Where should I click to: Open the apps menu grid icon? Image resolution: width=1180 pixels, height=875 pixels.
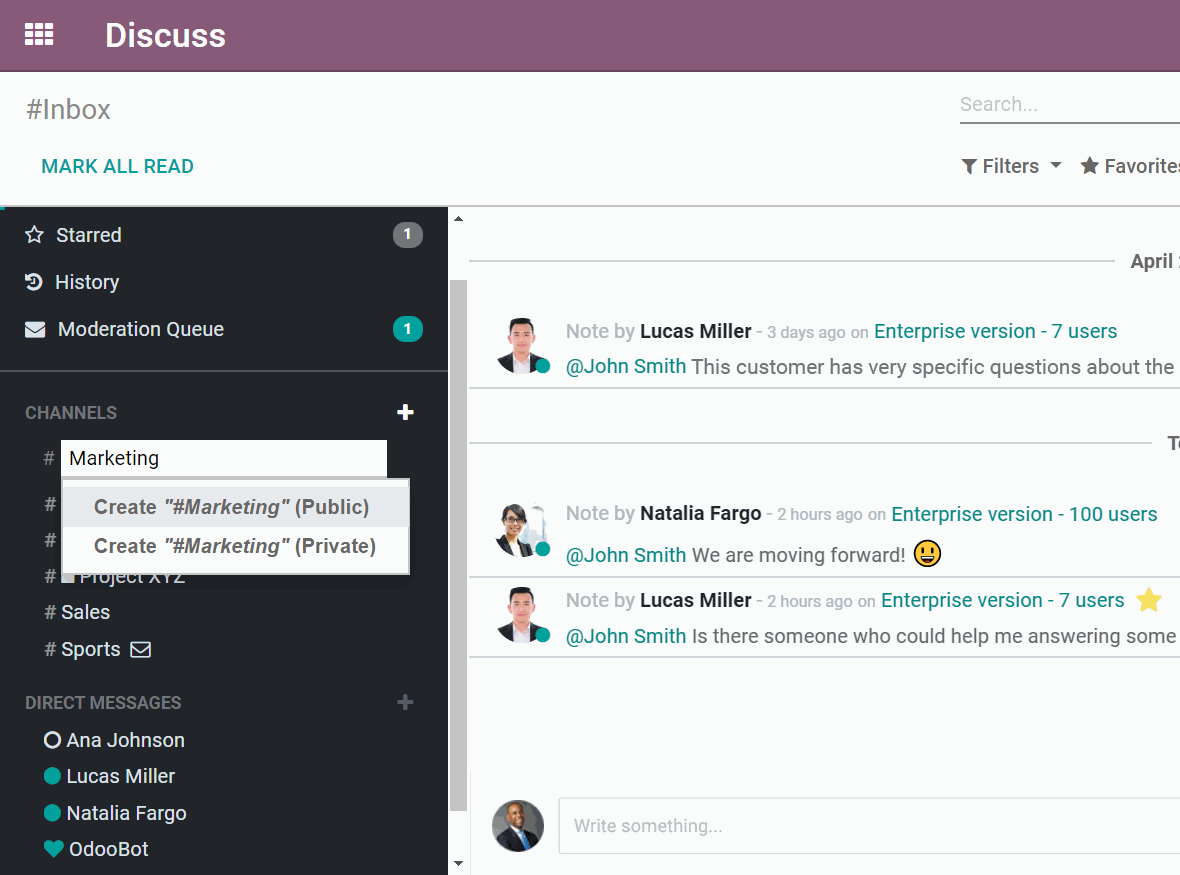click(x=39, y=34)
